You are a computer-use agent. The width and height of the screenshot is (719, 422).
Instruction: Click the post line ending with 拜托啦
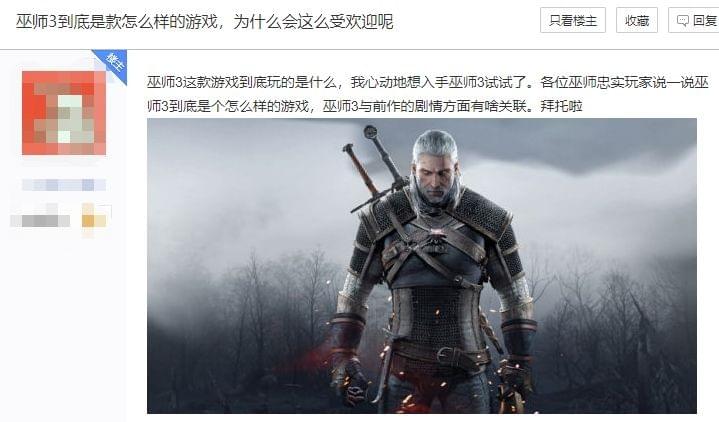[365, 106]
